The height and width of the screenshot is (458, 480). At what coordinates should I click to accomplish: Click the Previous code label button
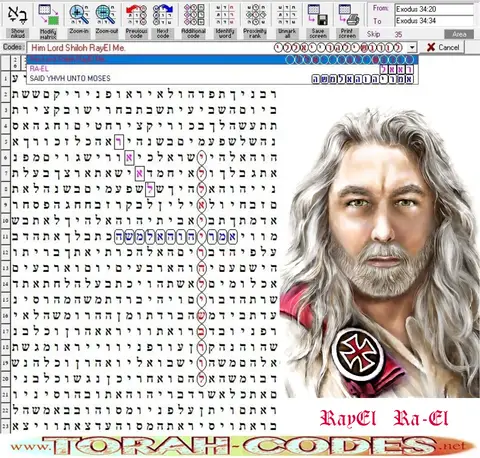pyautogui.click(x=136, y=33)
